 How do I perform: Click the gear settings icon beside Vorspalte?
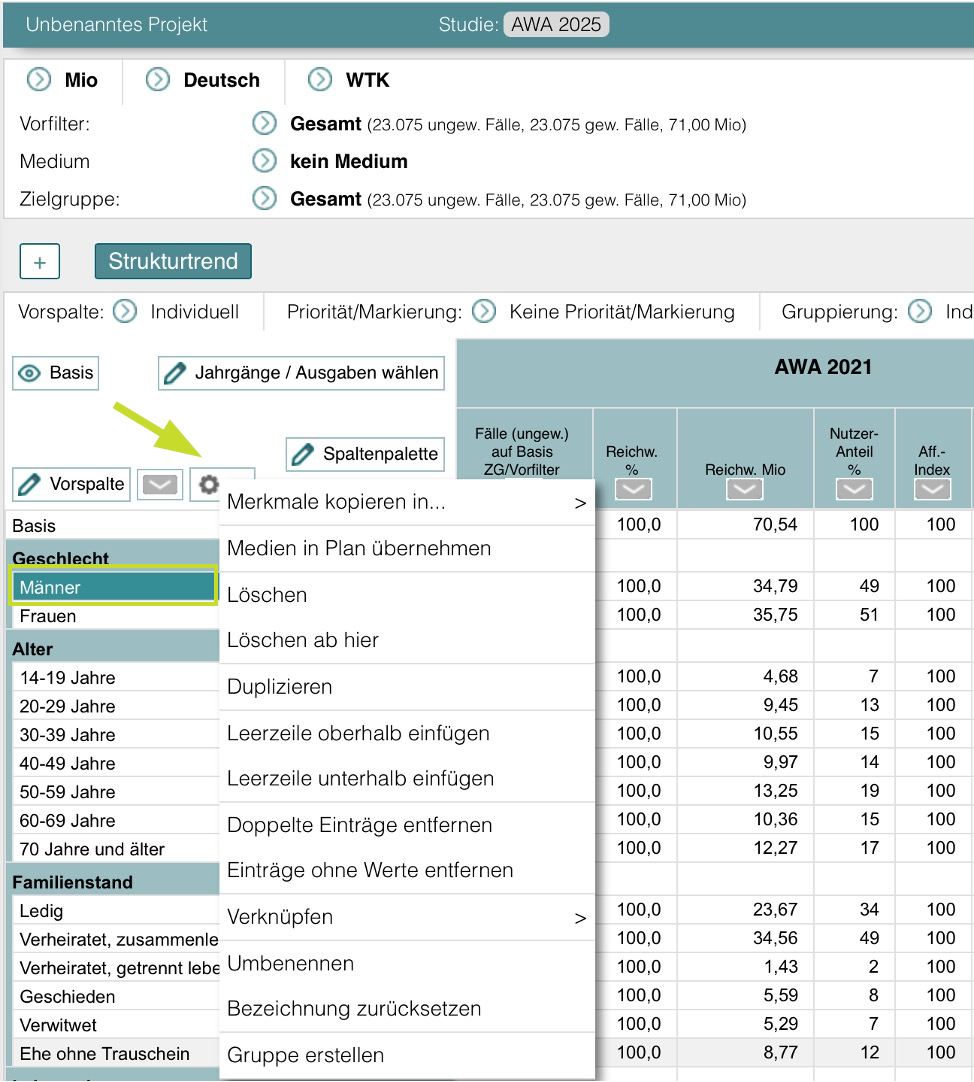pyautogui.click(x=209, y=484)
